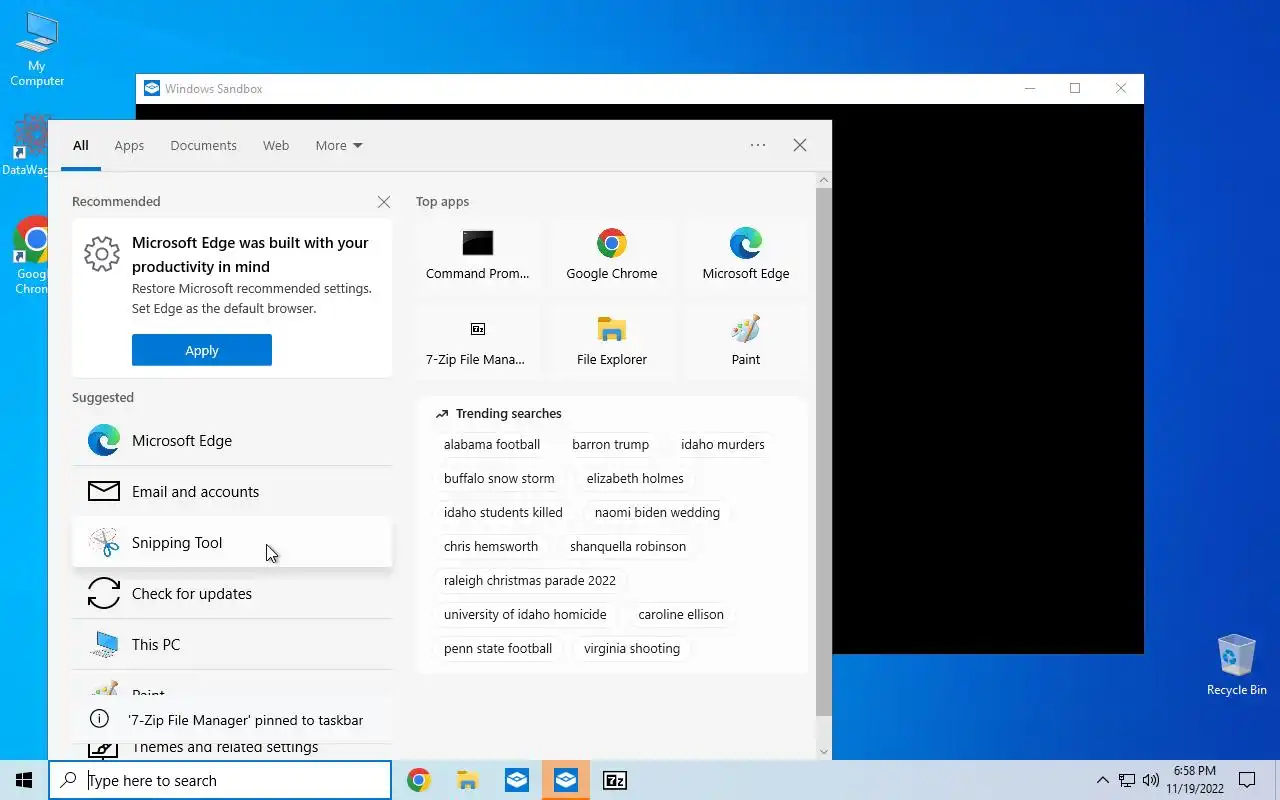
Task: Search trending idaho murders
Action: (723, 444)
